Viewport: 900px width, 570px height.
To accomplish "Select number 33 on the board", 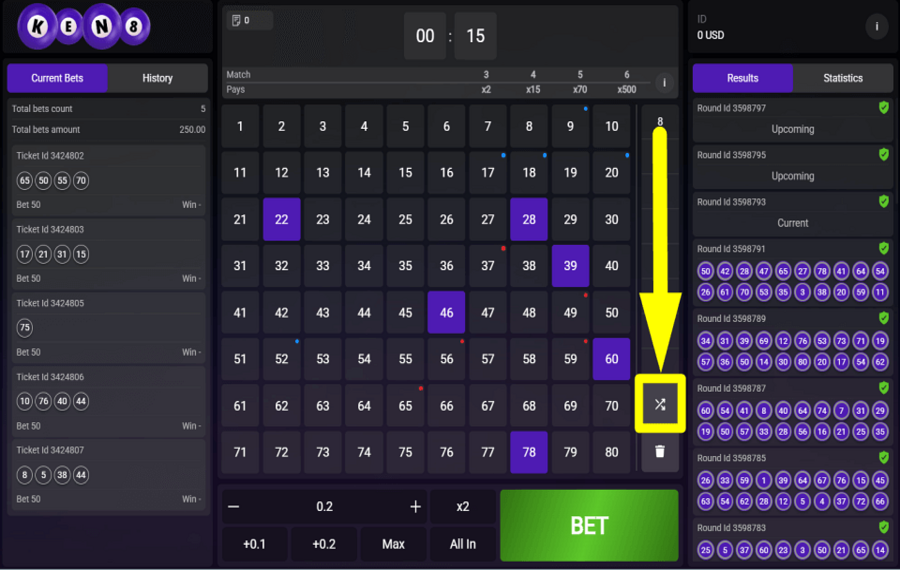I will pos(323,266).
